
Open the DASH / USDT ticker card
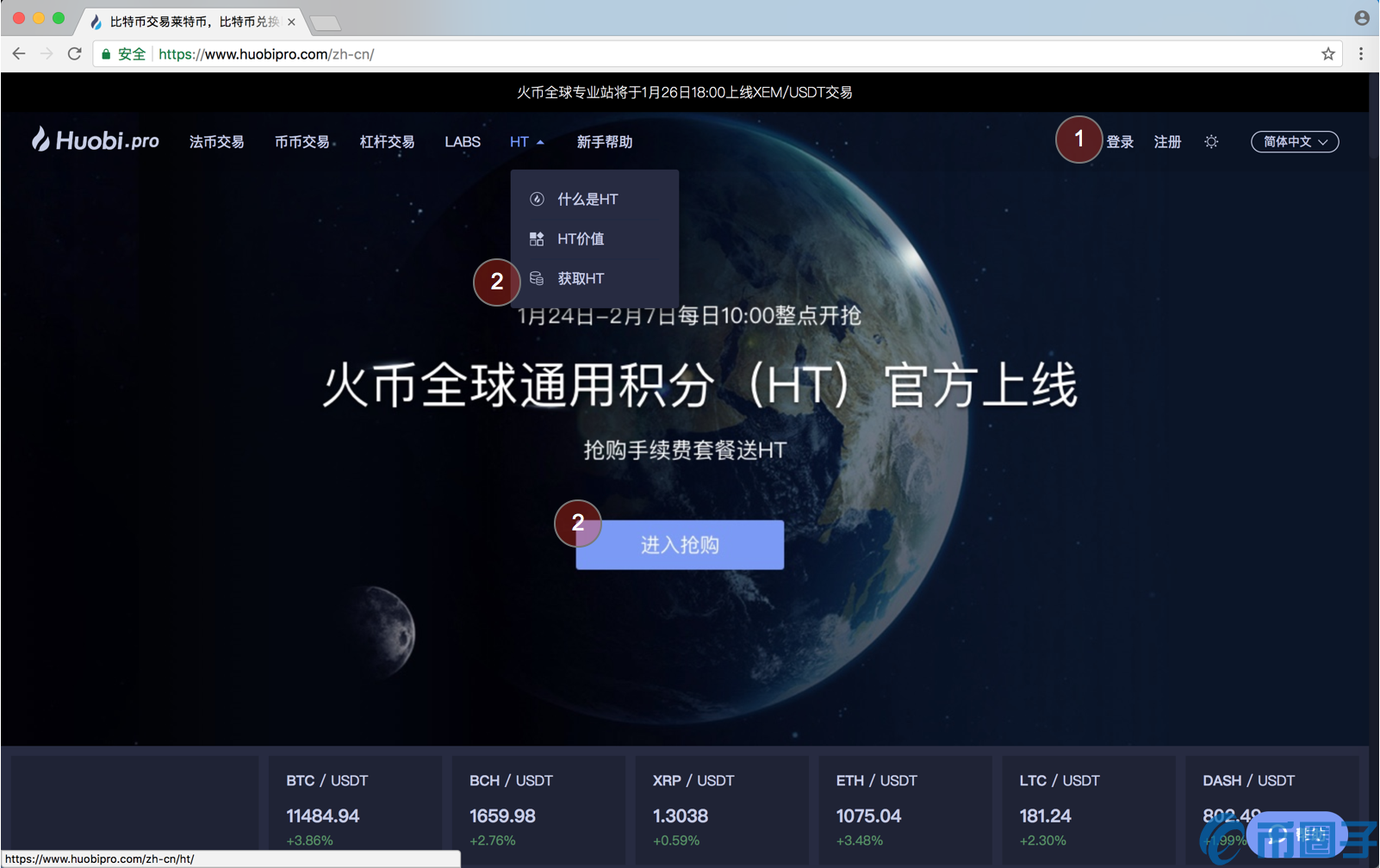tap(1272, 810)
